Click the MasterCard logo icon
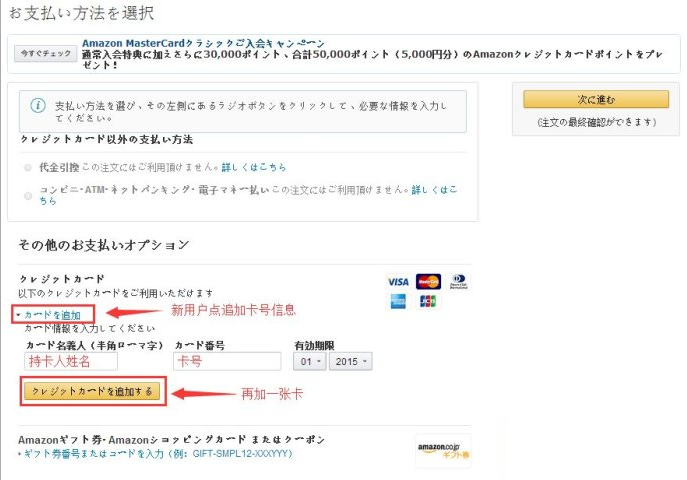 [x=428, y=281]
